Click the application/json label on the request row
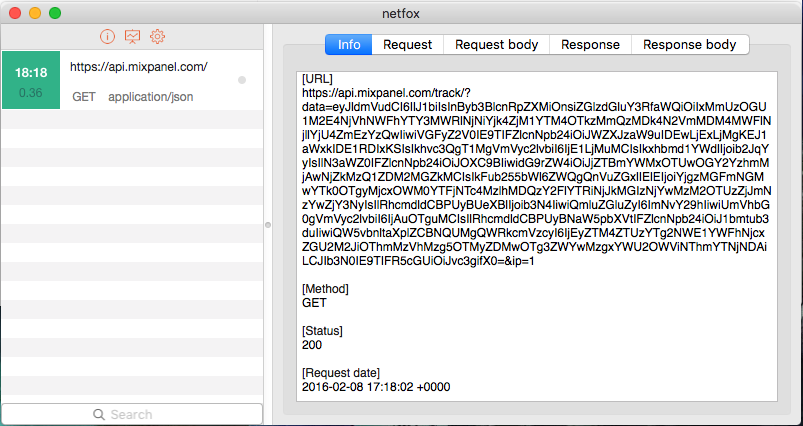Viewport: 803px width, 426px height. point(151,97)
